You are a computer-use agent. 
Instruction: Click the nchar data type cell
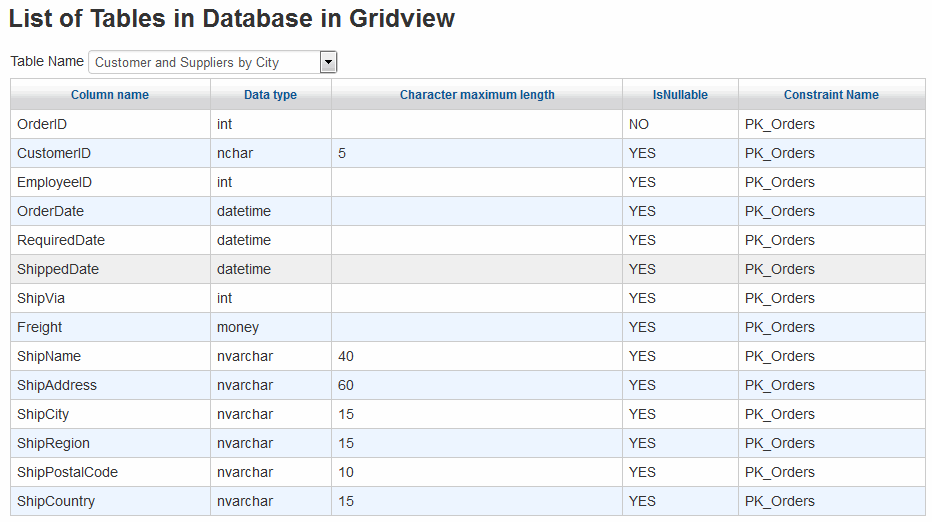[271, 153]
